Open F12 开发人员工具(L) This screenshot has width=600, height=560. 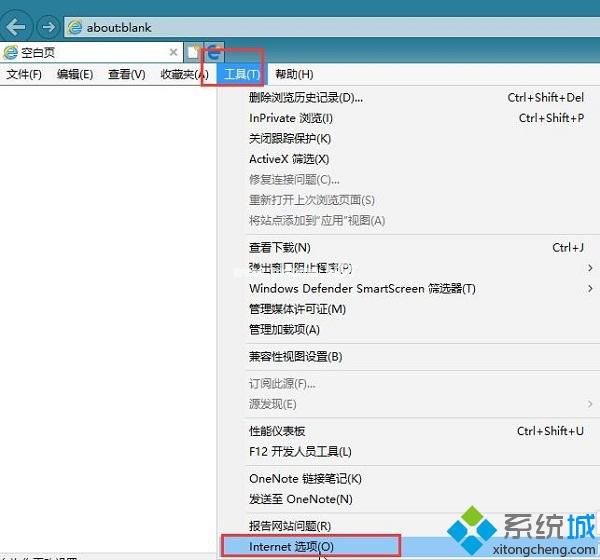(408, 452)
